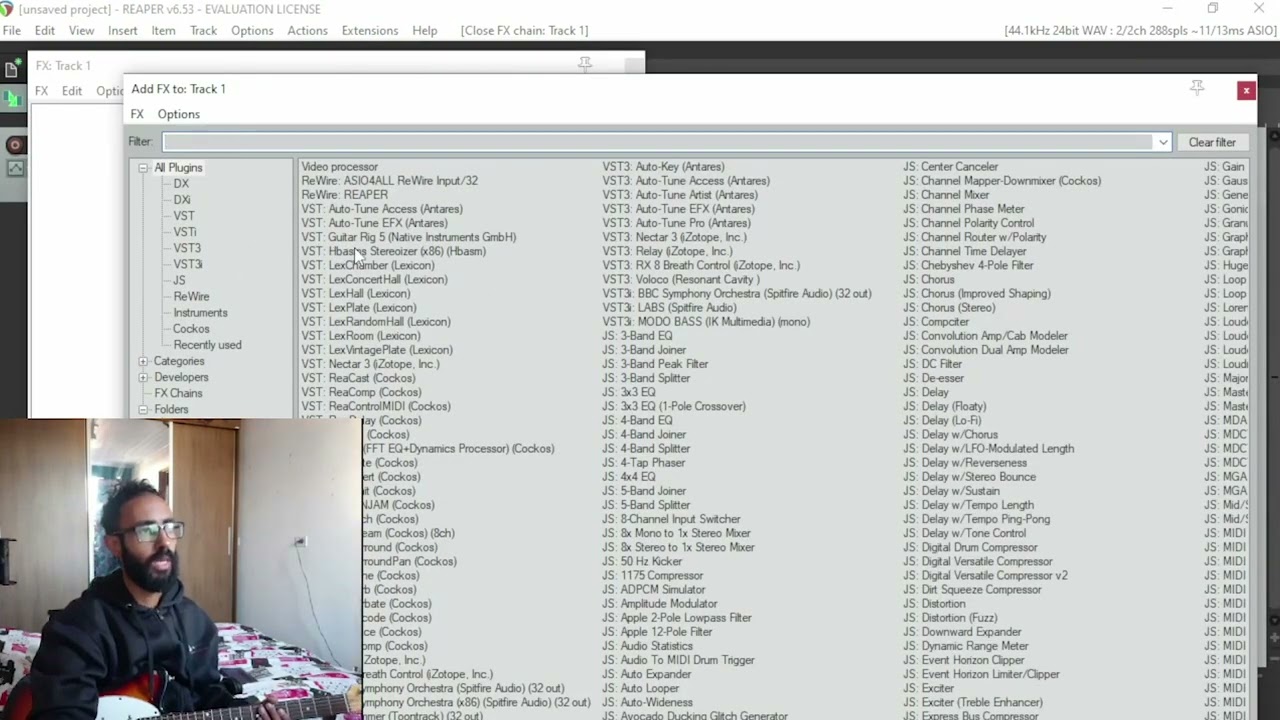Viewport: 1280px width, 720px height.
Task: Open the Filter history dropdown arrow
Action: (x=1163, y=142)
